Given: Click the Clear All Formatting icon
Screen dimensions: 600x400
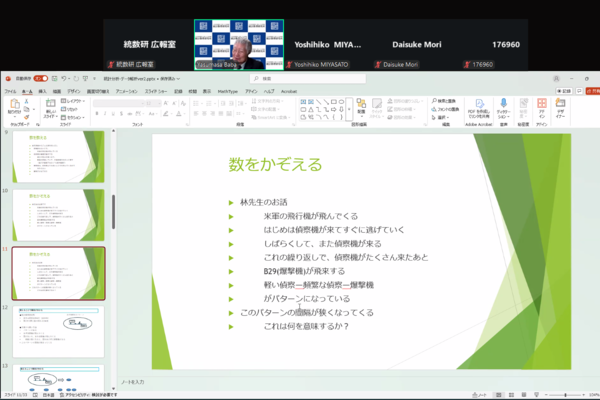Looking at the screenshot, I should coord(183,103).
